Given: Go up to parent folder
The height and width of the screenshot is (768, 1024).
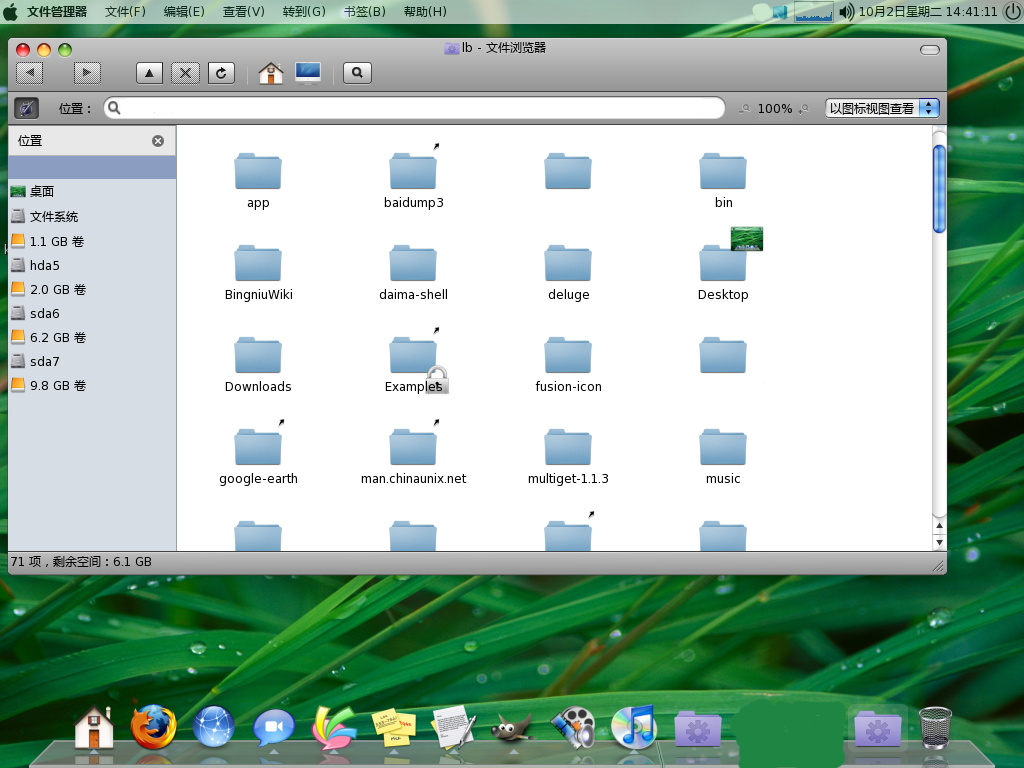Looking at the screenshot, I should [149, 72].
